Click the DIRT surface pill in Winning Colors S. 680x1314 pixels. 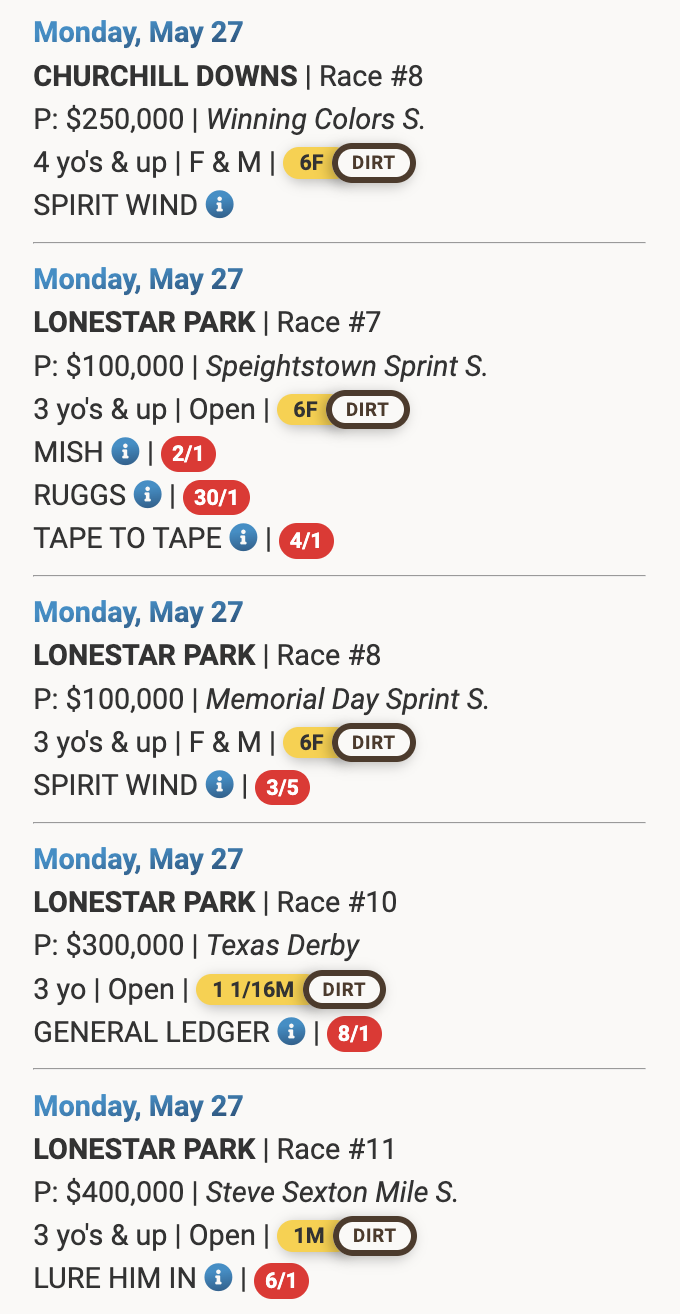tap(373, 163)
